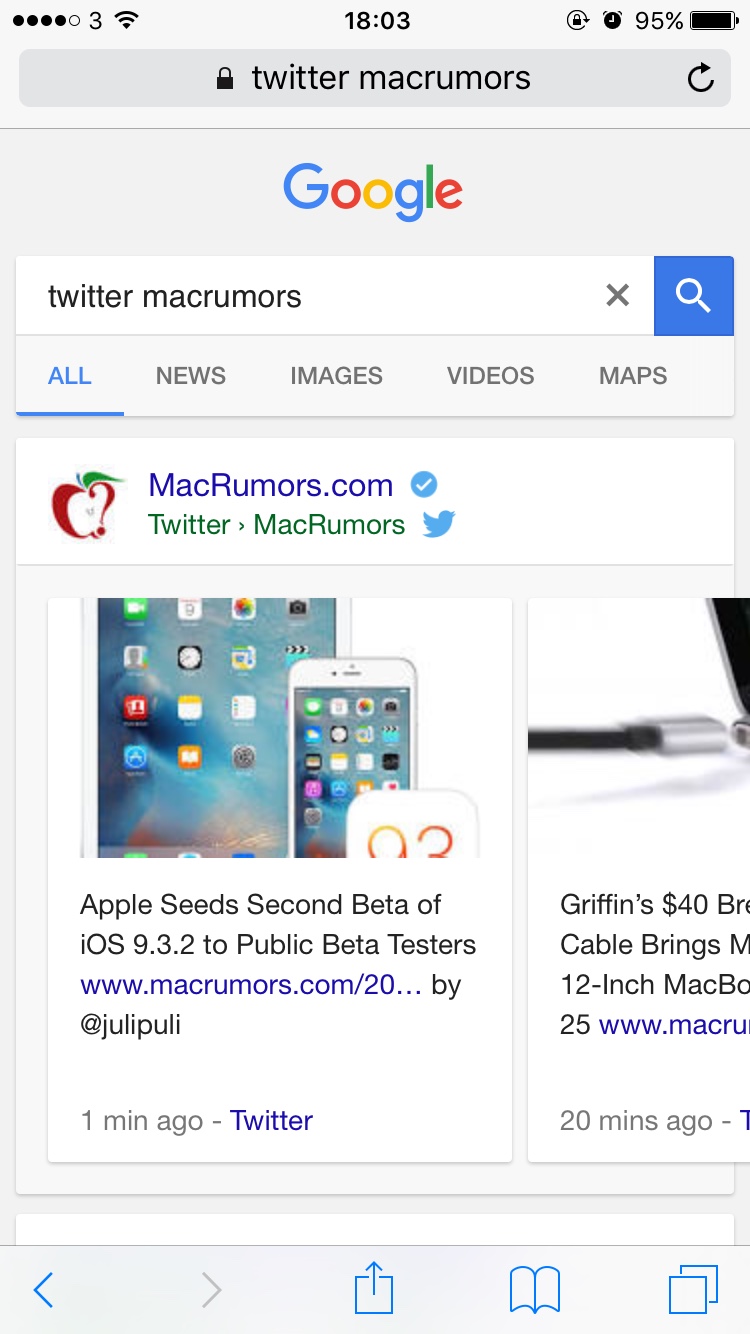Switch to the IMAGES tab

[x=336, y=376]
